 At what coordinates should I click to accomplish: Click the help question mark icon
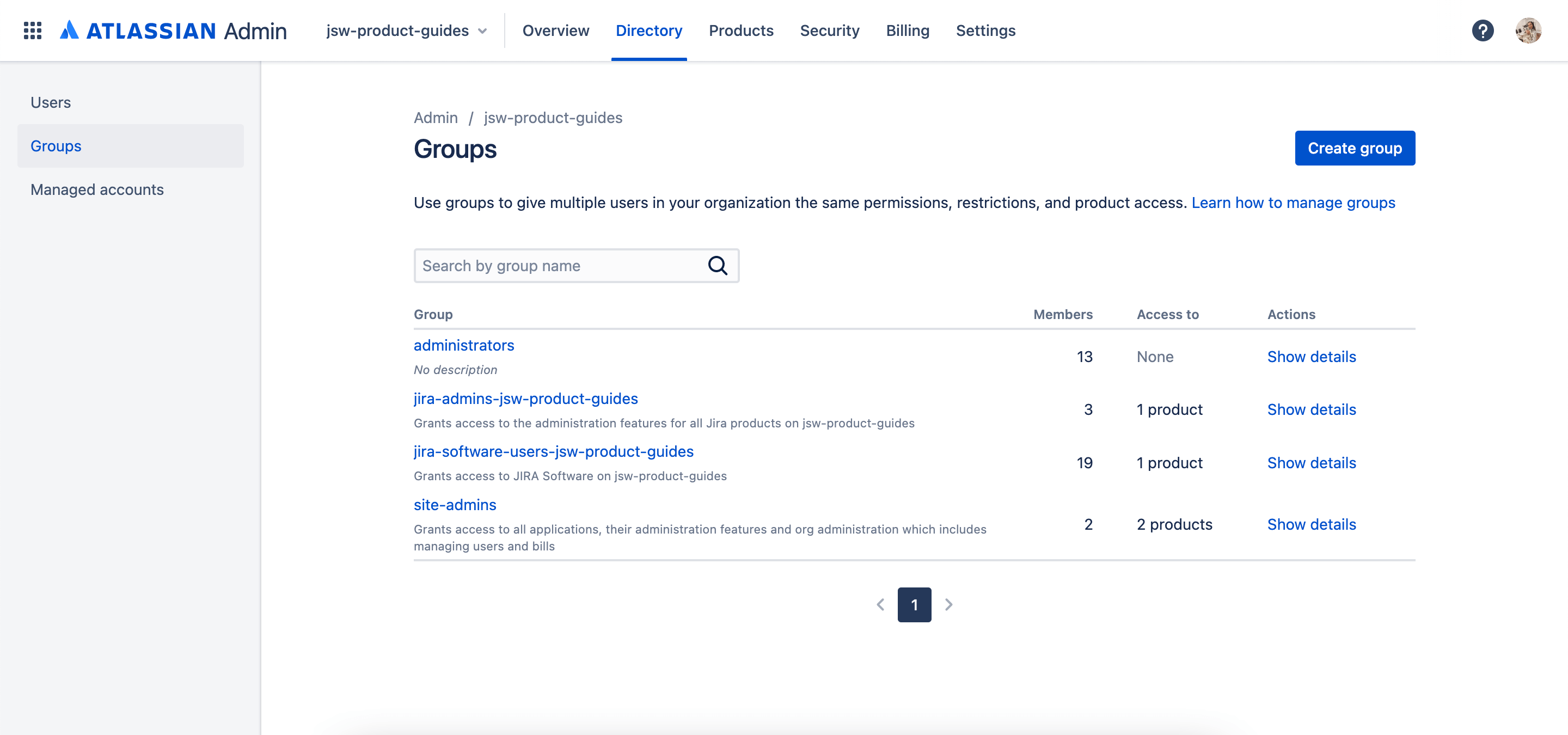tap(1483, 30)
